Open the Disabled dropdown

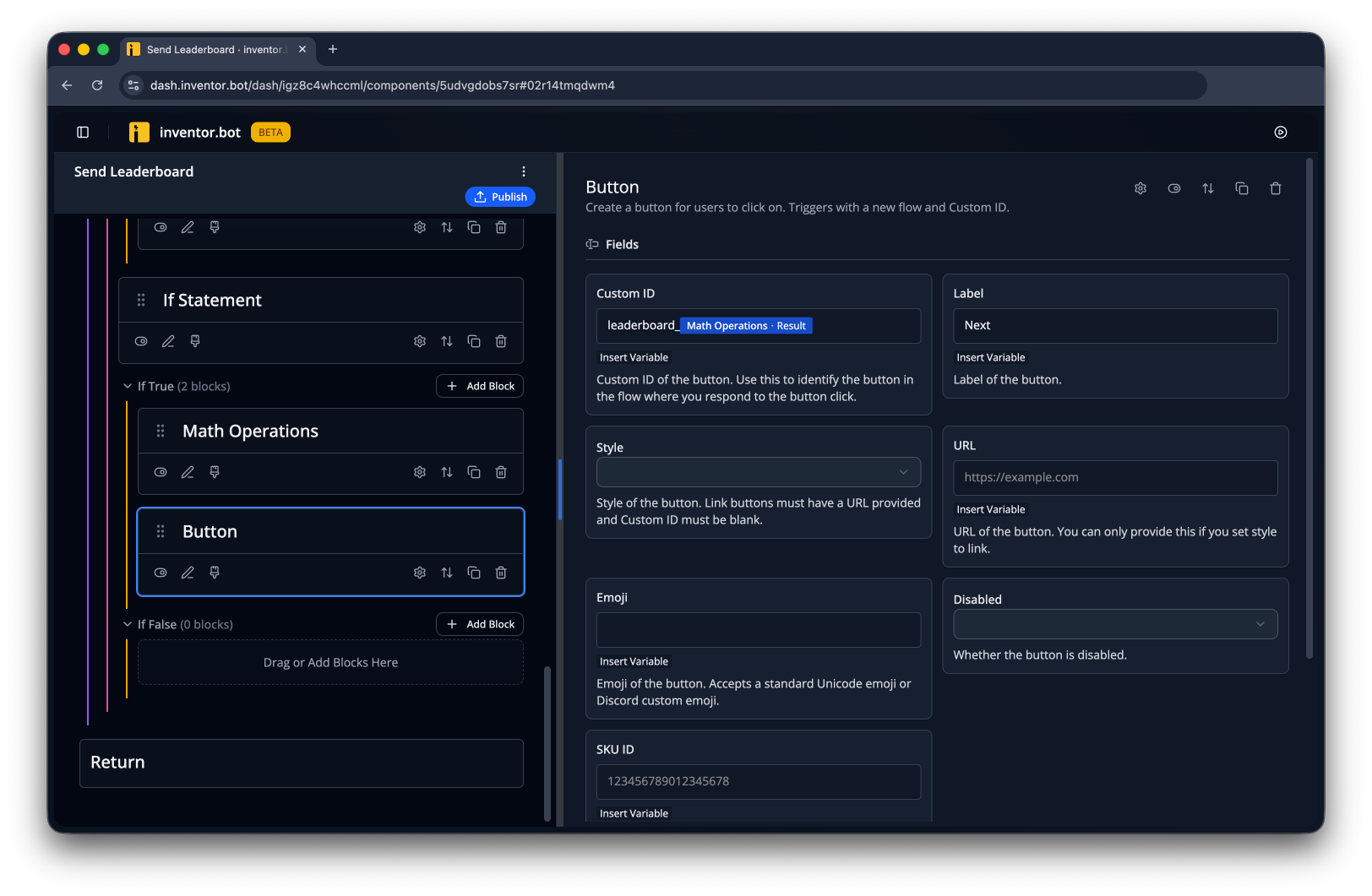pos(1115,624)
